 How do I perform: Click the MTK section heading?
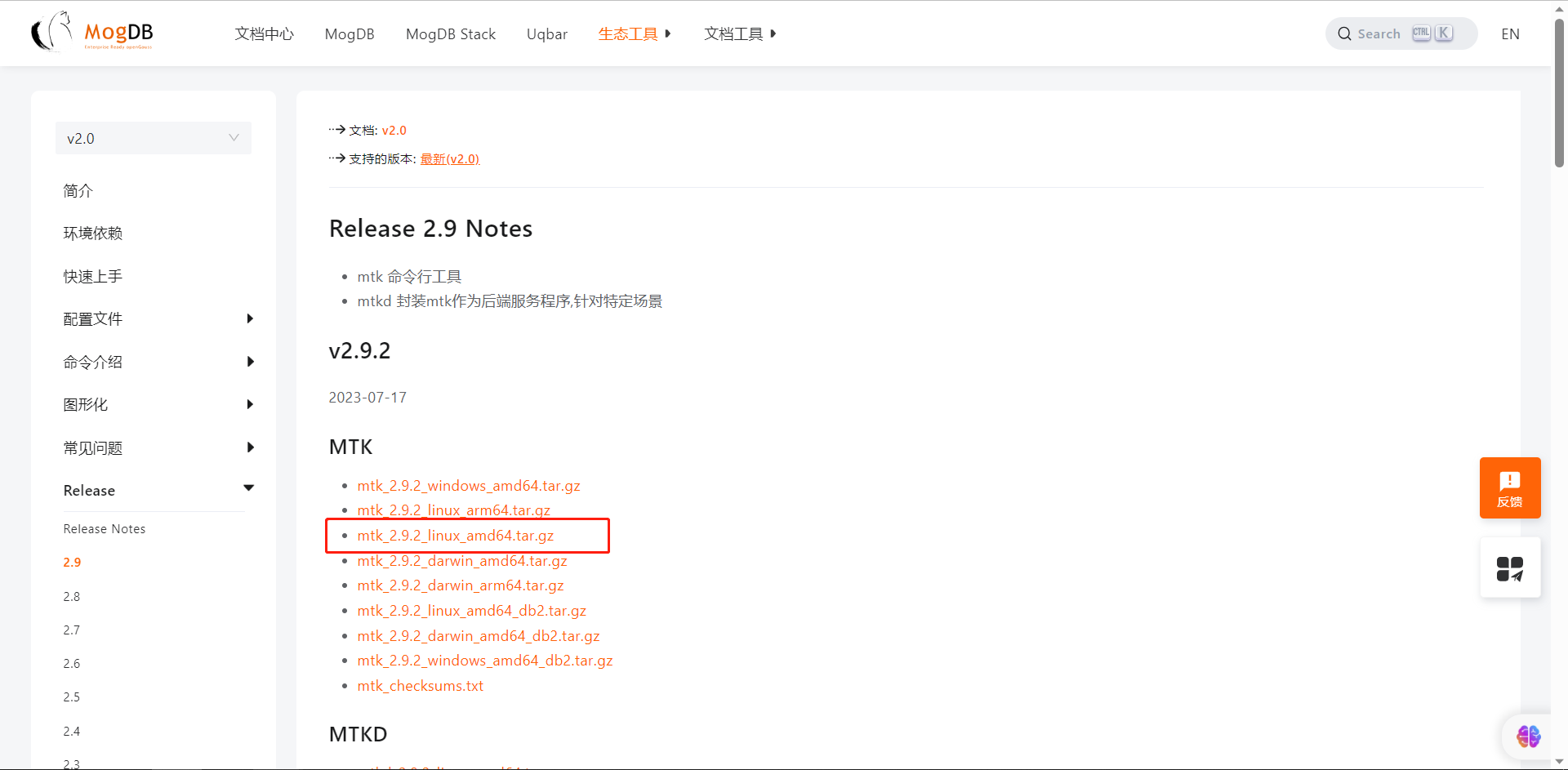(x=350, y=447)
